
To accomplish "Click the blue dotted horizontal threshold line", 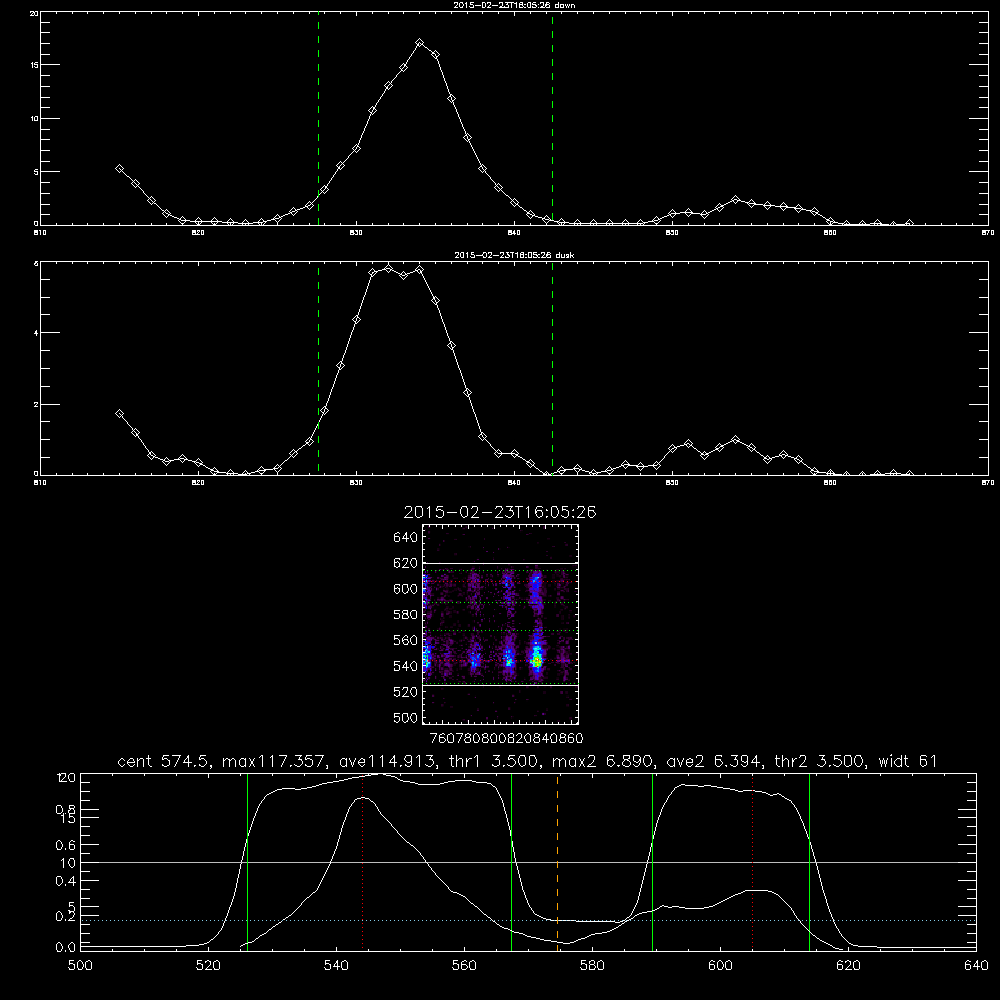I will tap(528, 920).
